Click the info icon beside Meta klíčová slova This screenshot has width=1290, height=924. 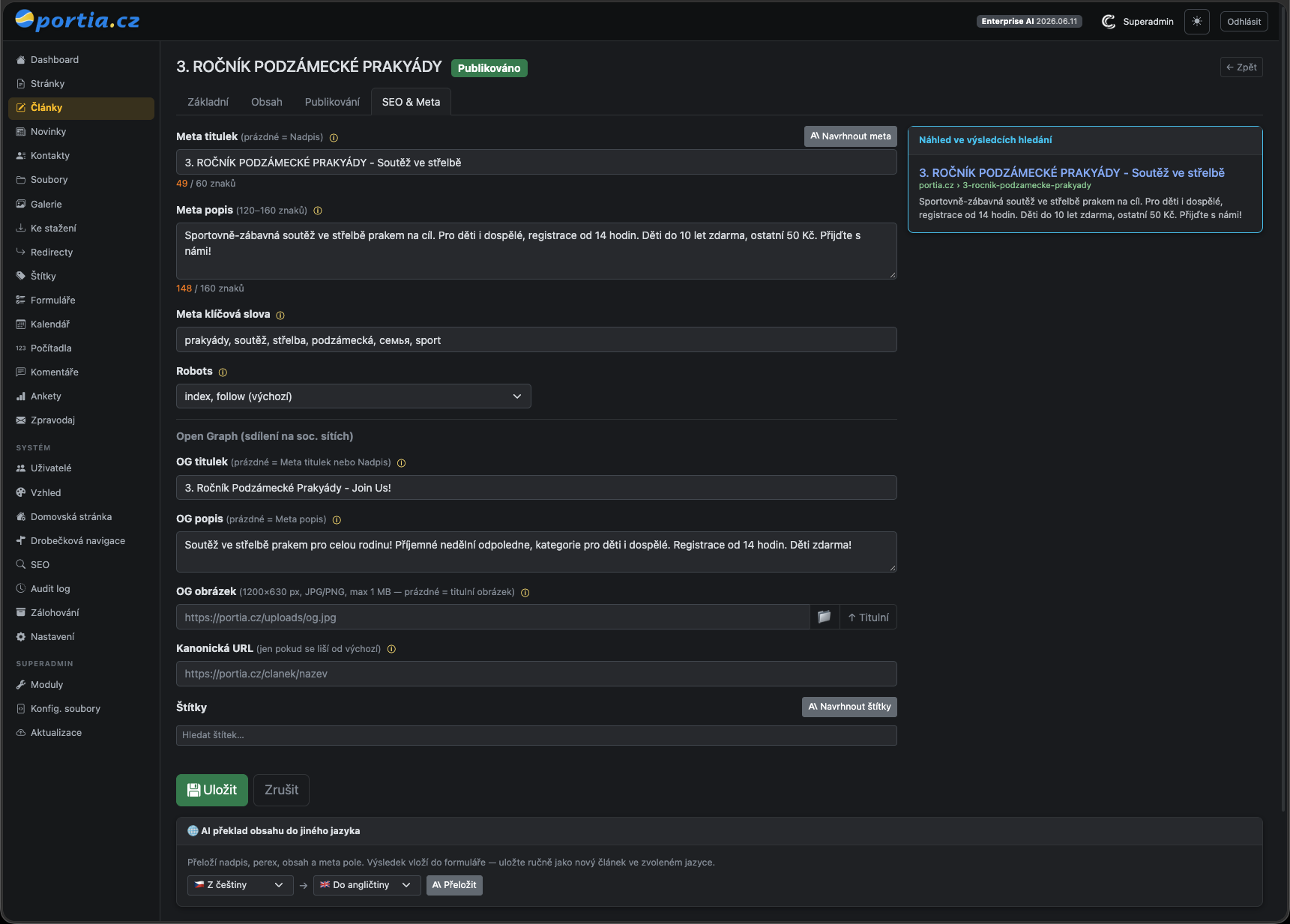[x=280, y=315]
